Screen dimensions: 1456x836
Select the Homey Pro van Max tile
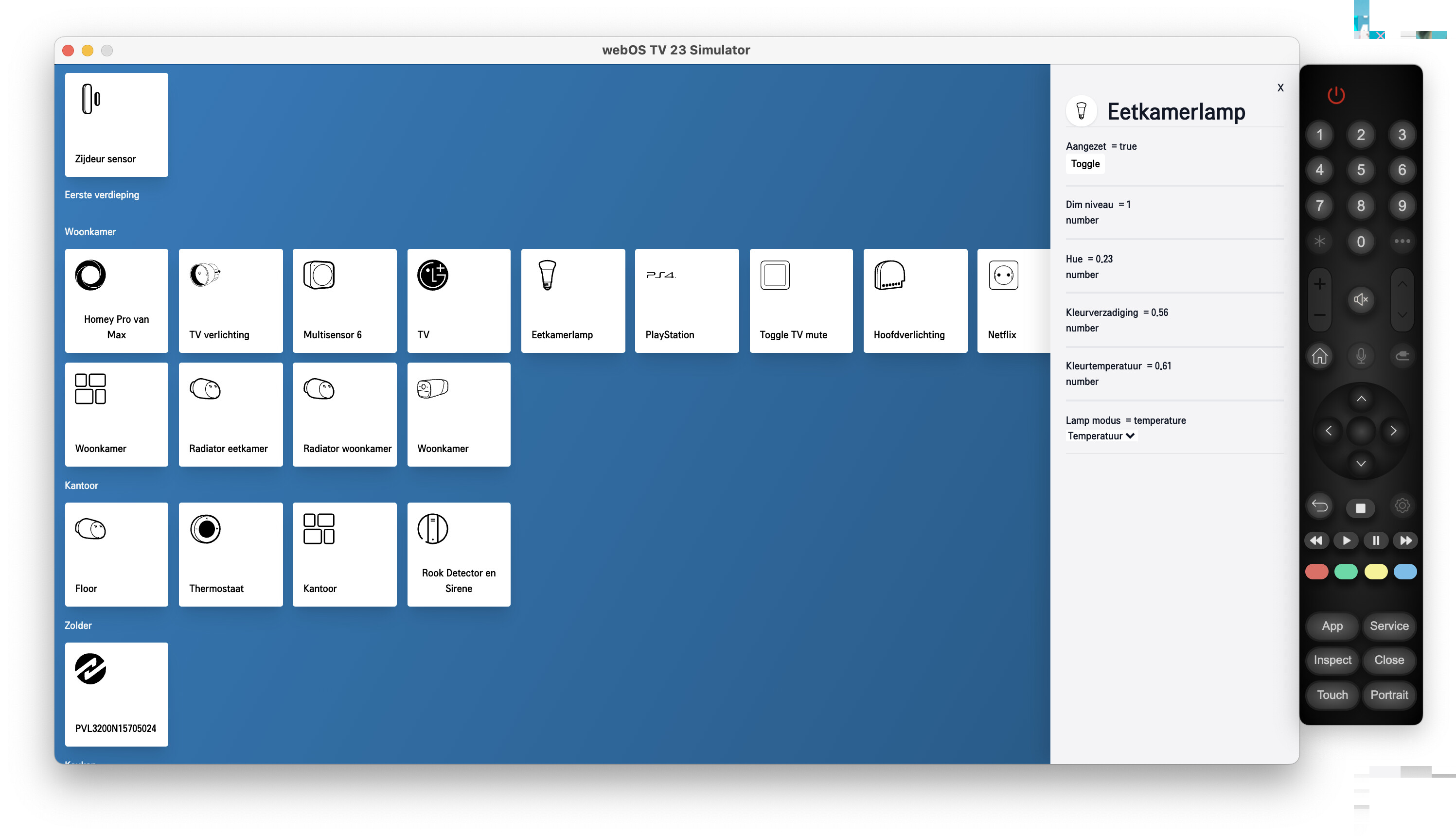(117, 300)
